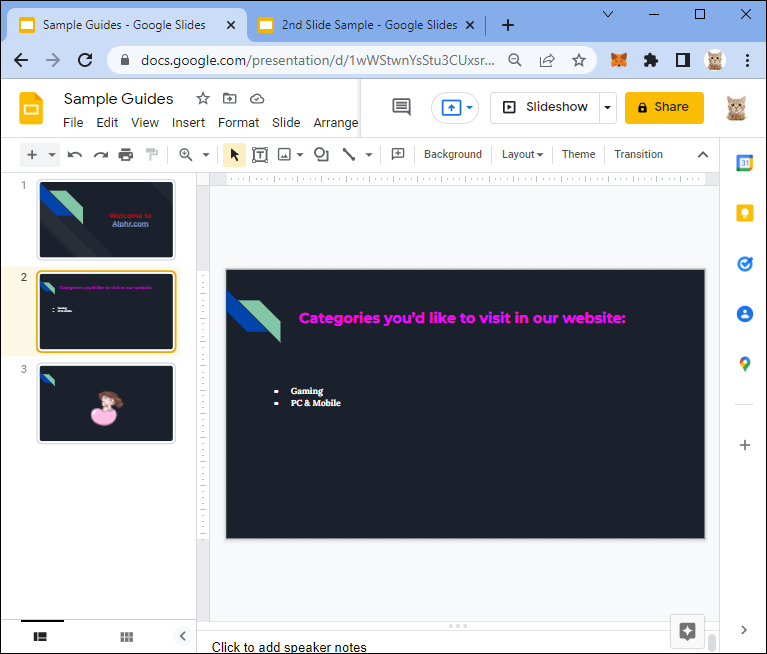Image resolution: width=767 pixels, height=654 pixels.
Task: Open the Slide menu
Action: coord(286,122)
